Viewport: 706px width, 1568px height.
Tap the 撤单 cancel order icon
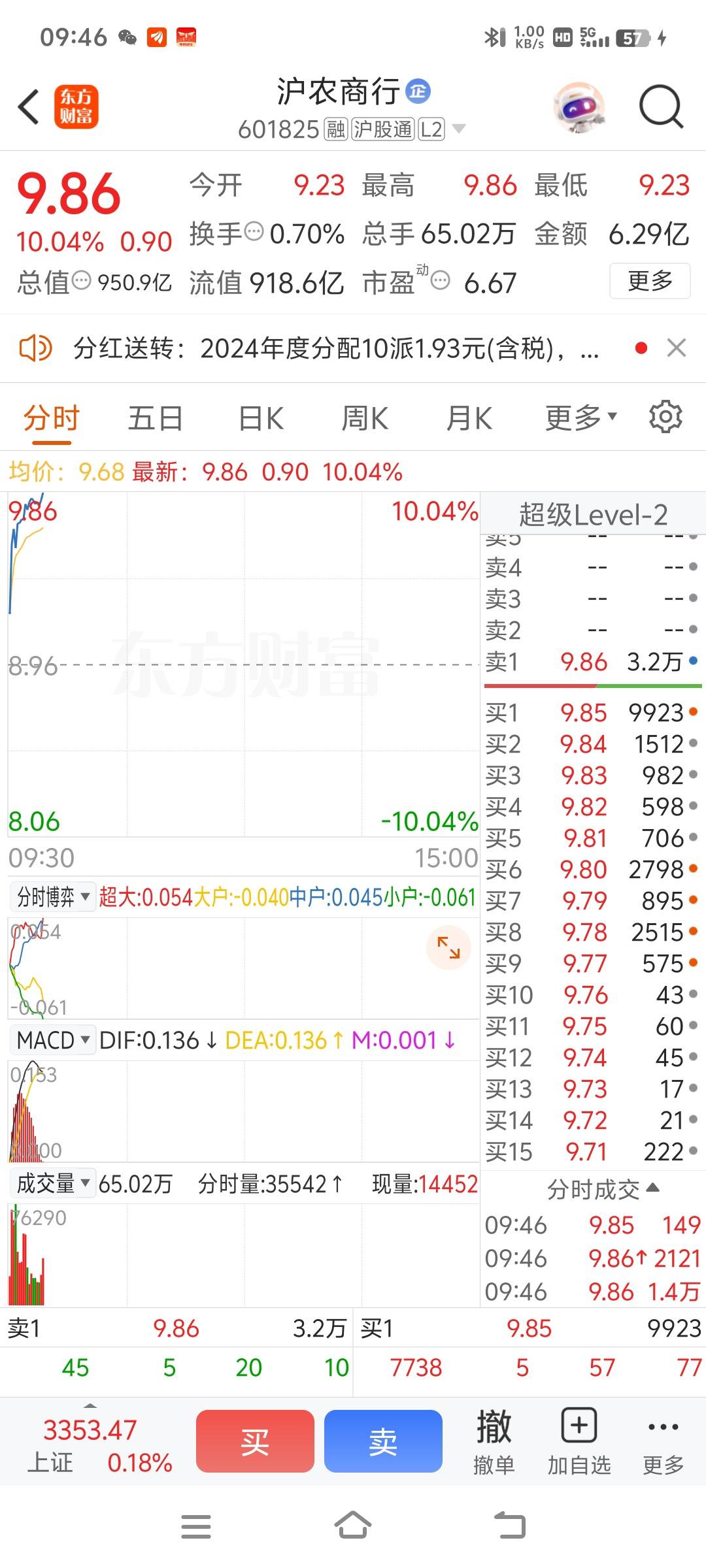click(494, 1428)
